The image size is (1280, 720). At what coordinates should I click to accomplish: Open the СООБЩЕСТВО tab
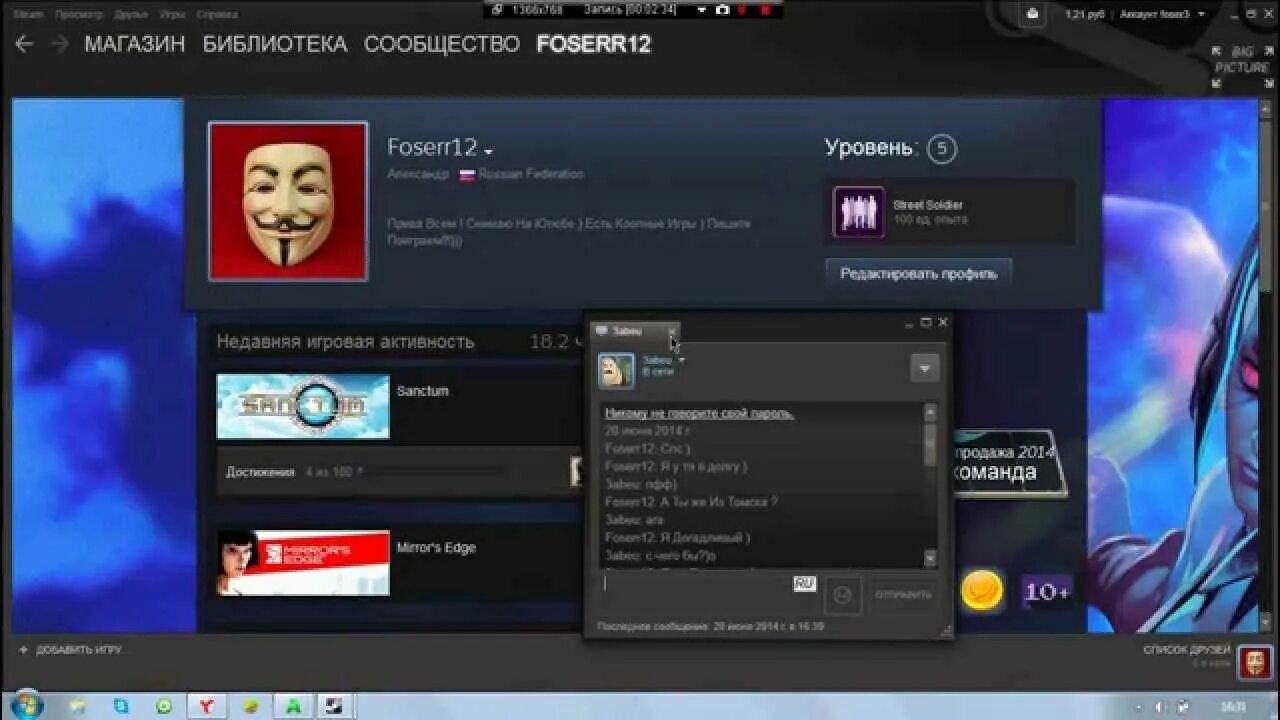[442, 44]
